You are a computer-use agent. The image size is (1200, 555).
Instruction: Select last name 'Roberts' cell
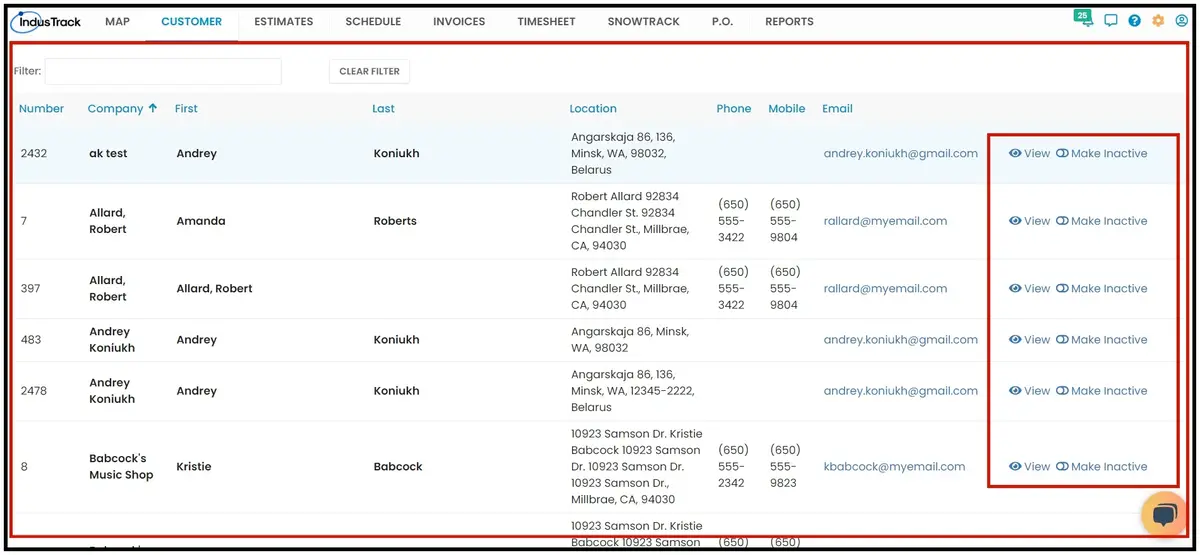coord(395,221)
